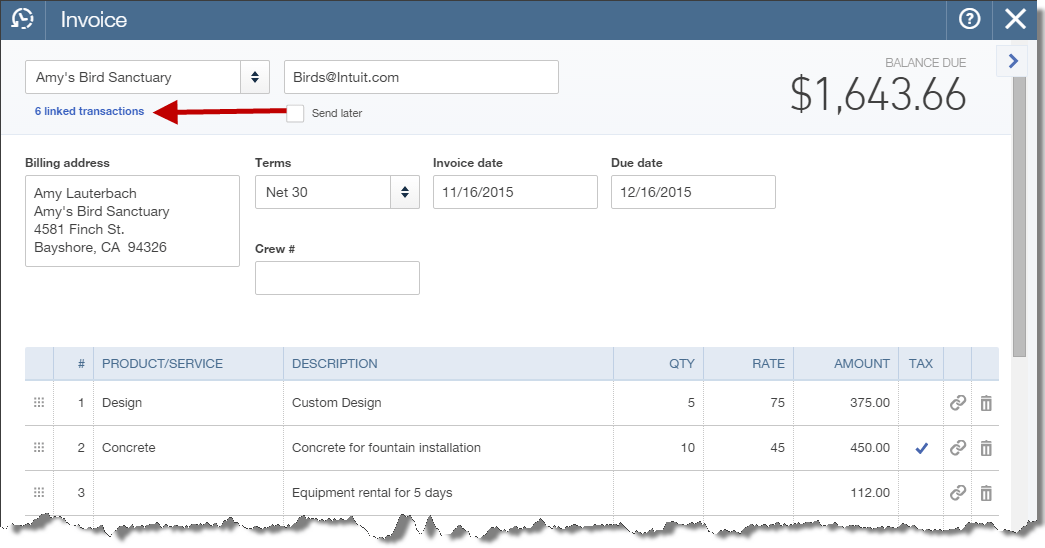Close the Invoice window with the X
This screenshot has width=1045, height=548.
point(1016,19)
